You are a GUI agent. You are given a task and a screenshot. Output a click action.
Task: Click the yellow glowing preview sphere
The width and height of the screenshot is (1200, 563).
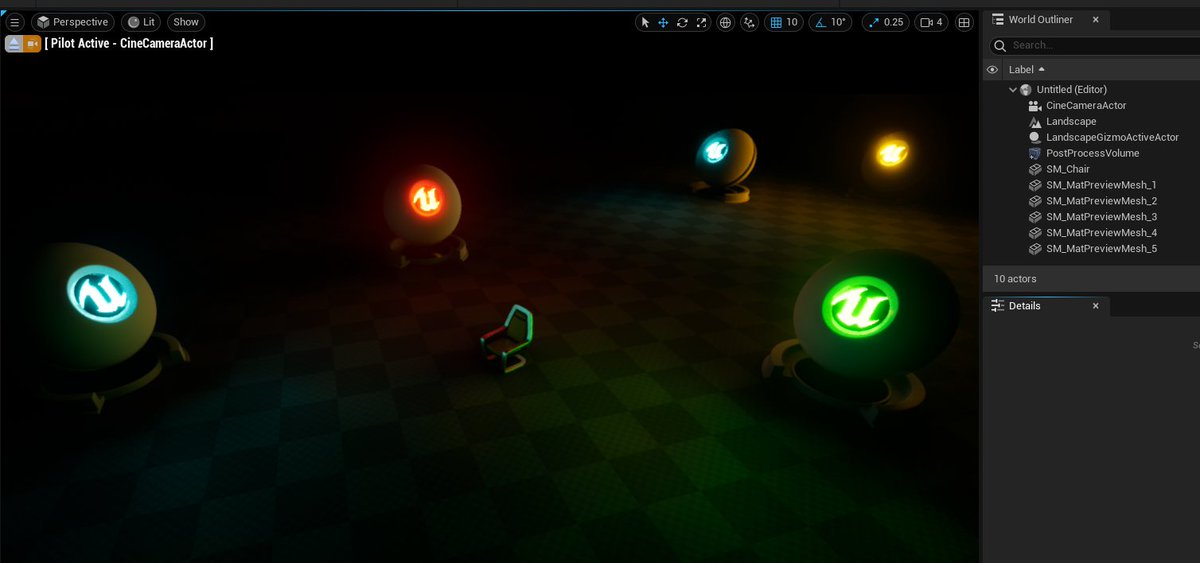click(891, 155)
